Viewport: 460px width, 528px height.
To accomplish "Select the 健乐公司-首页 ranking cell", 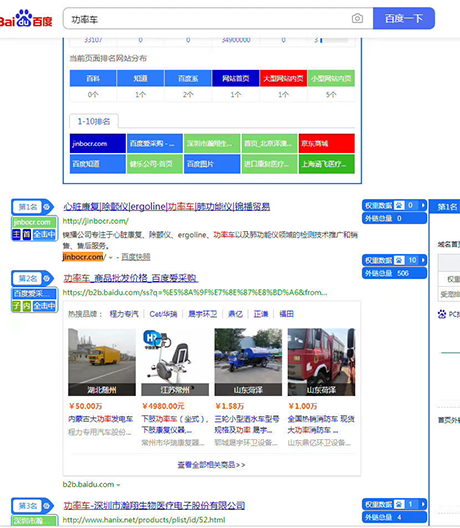I will pos(155,164).
